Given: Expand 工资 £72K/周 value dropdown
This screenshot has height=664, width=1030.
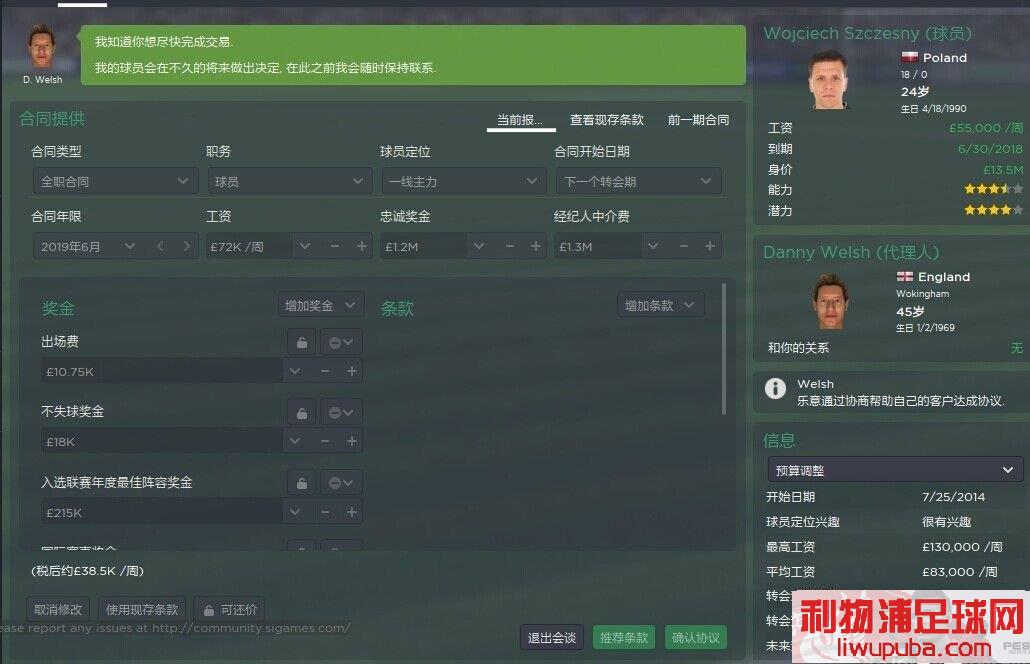Looking at the screenshot, I should click(305, 246).
